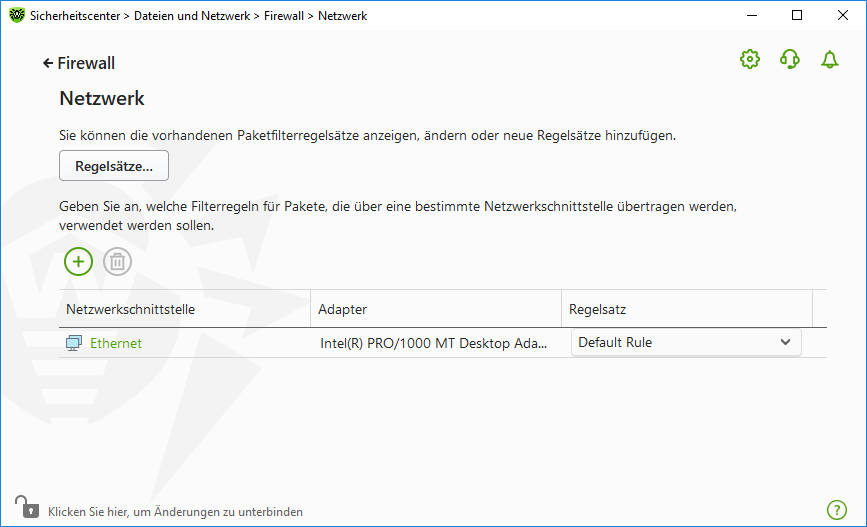Click the trash delete icon
The height and width of the screenshot is (527, 867).
coord(117,262)
